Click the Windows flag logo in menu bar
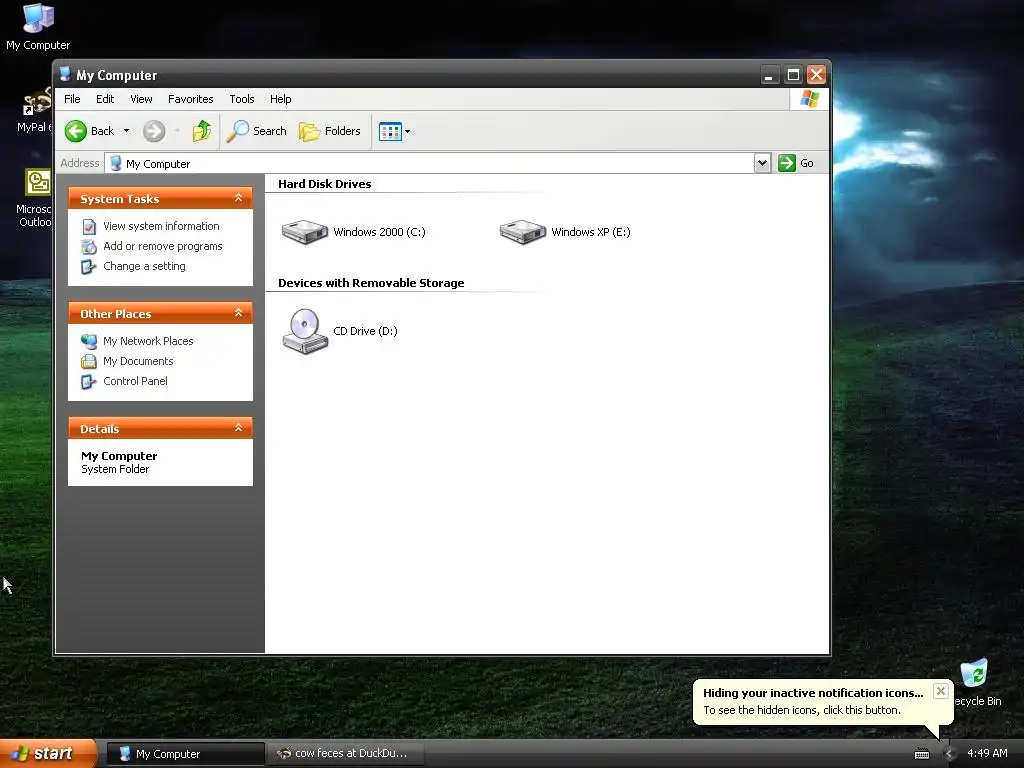Viewport: 1024px width, 768px height. (810, 99)
